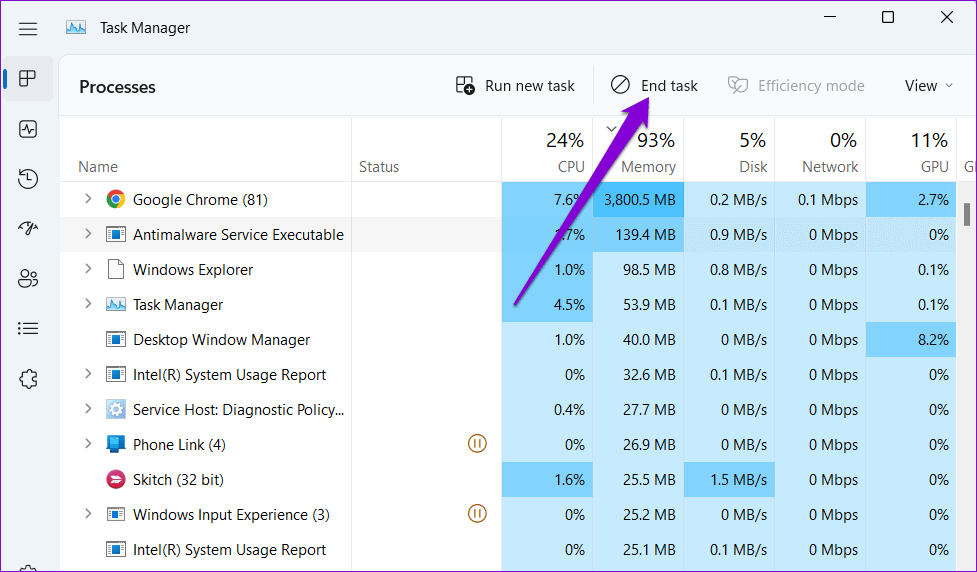Click the Skitch process icon
The height and width of the screenshot is (572, 977).
tap(115, 479)
